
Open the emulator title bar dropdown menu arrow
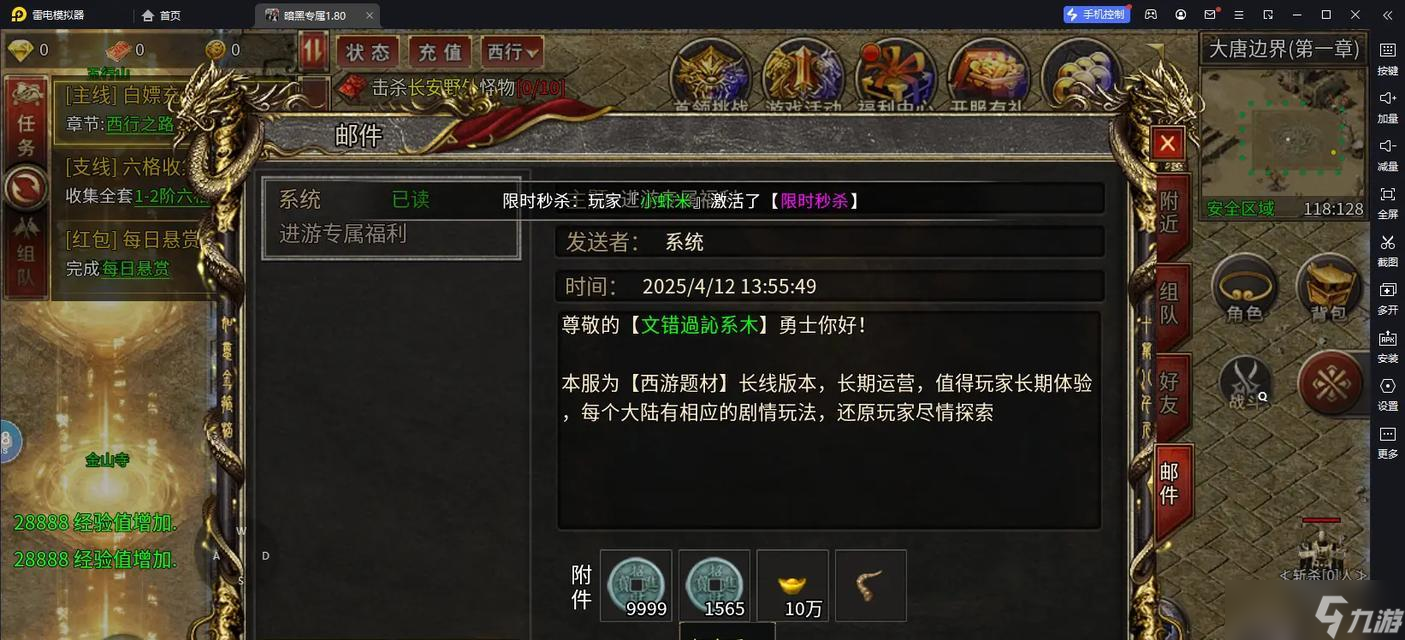pos(1238,14)
